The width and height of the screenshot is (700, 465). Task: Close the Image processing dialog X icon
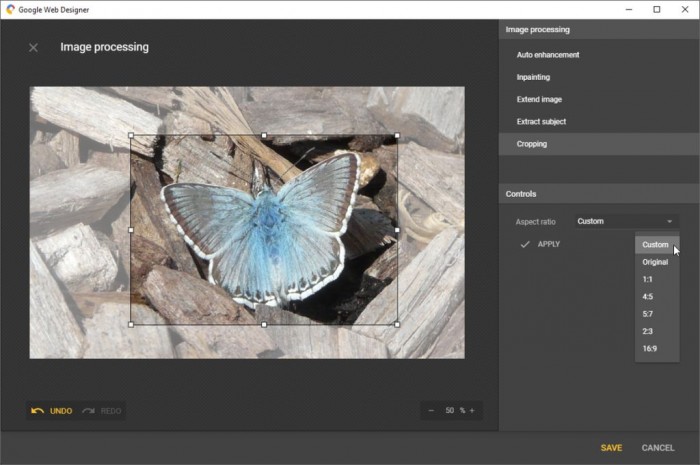coord(33,47)
